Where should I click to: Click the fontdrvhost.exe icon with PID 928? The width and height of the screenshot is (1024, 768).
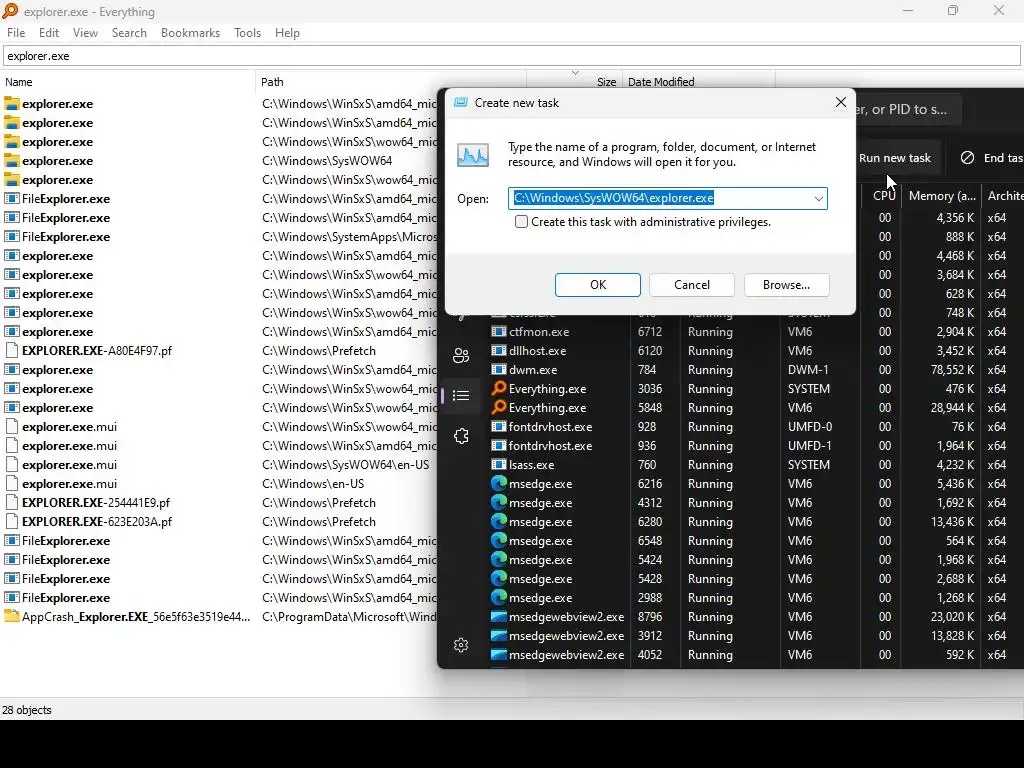pyautogui.click(x=499, y=426)
